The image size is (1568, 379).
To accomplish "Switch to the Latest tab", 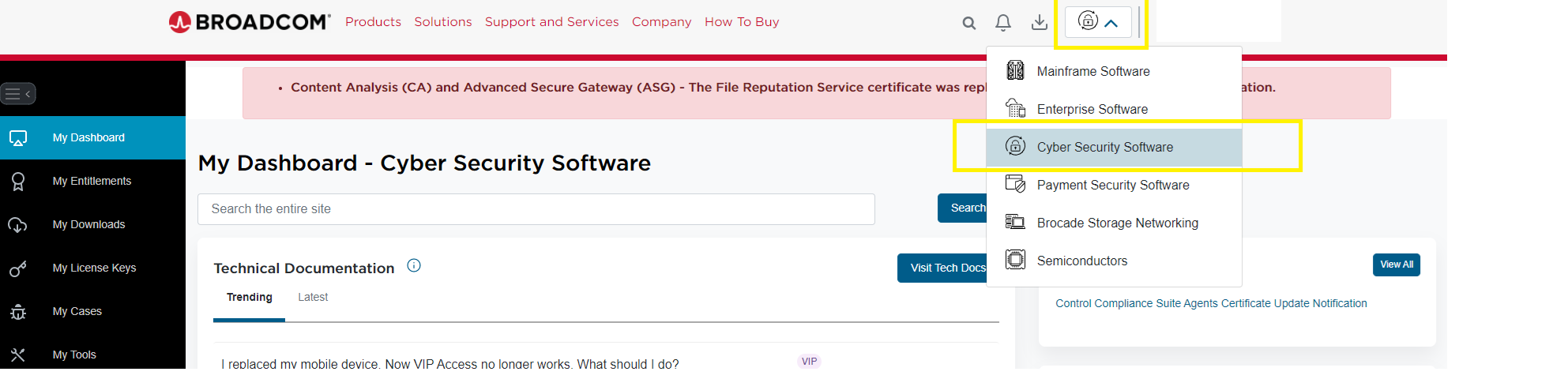I will pyautogui.click(x=313, y=298).
